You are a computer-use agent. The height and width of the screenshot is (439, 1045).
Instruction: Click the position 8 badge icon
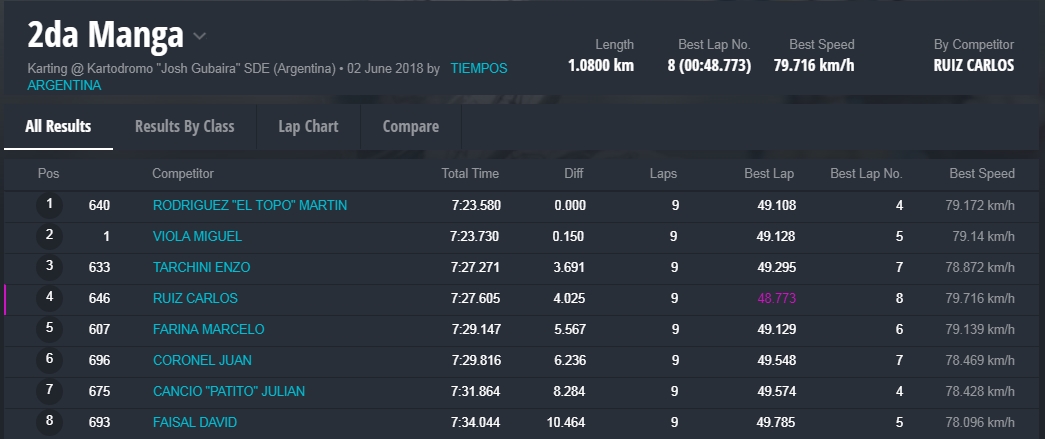click(x=49, y=422)
